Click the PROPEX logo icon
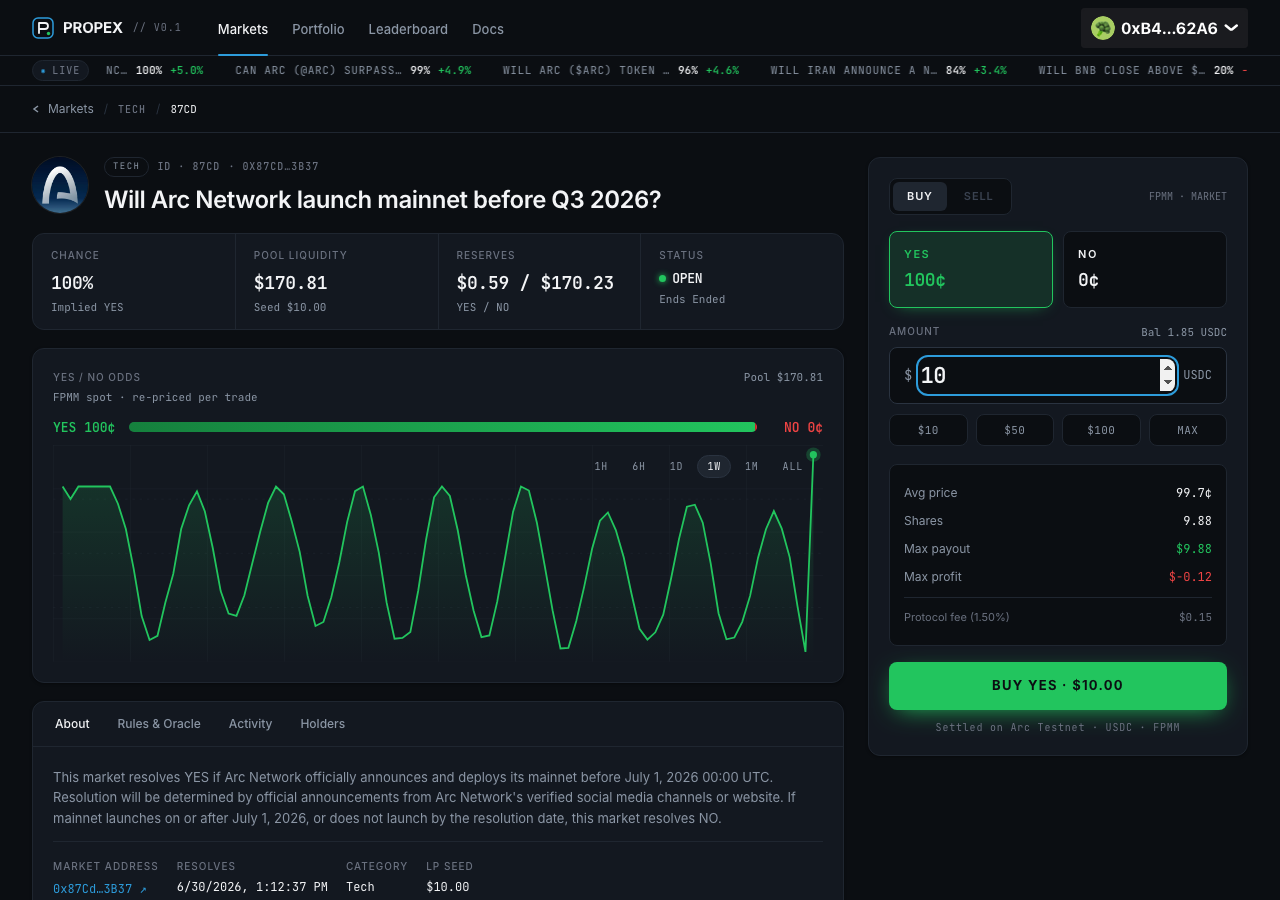The width and height of the screenshot is (1280, 900). [43, 28]
